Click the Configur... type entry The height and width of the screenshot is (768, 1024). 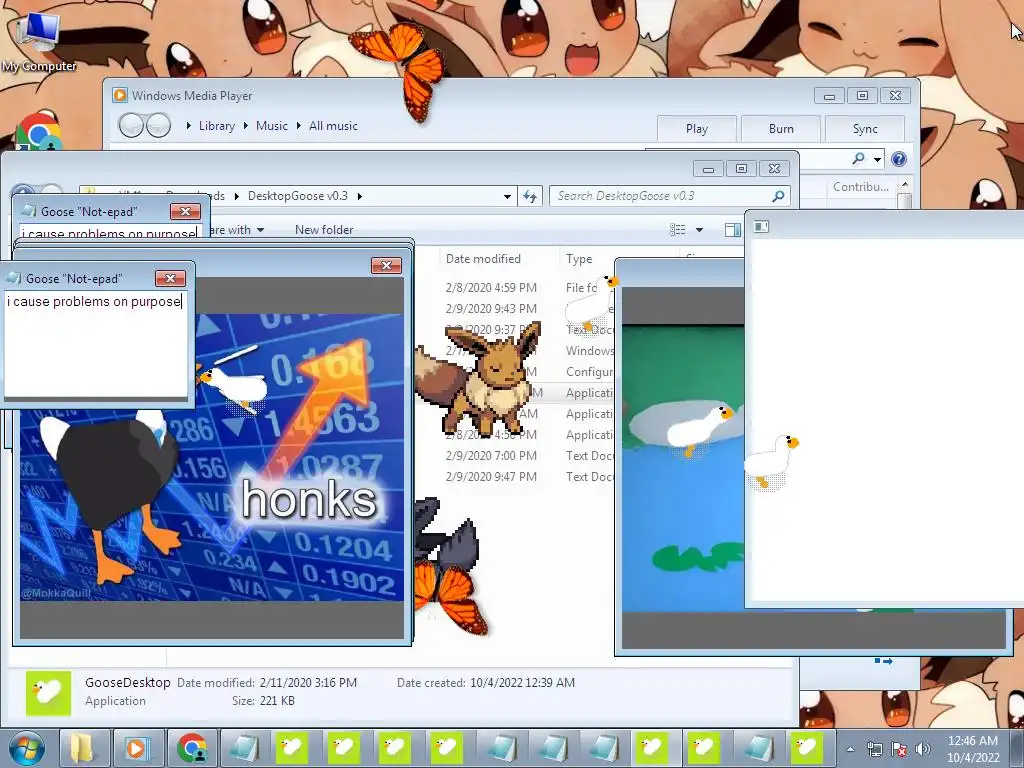(589, 372)
